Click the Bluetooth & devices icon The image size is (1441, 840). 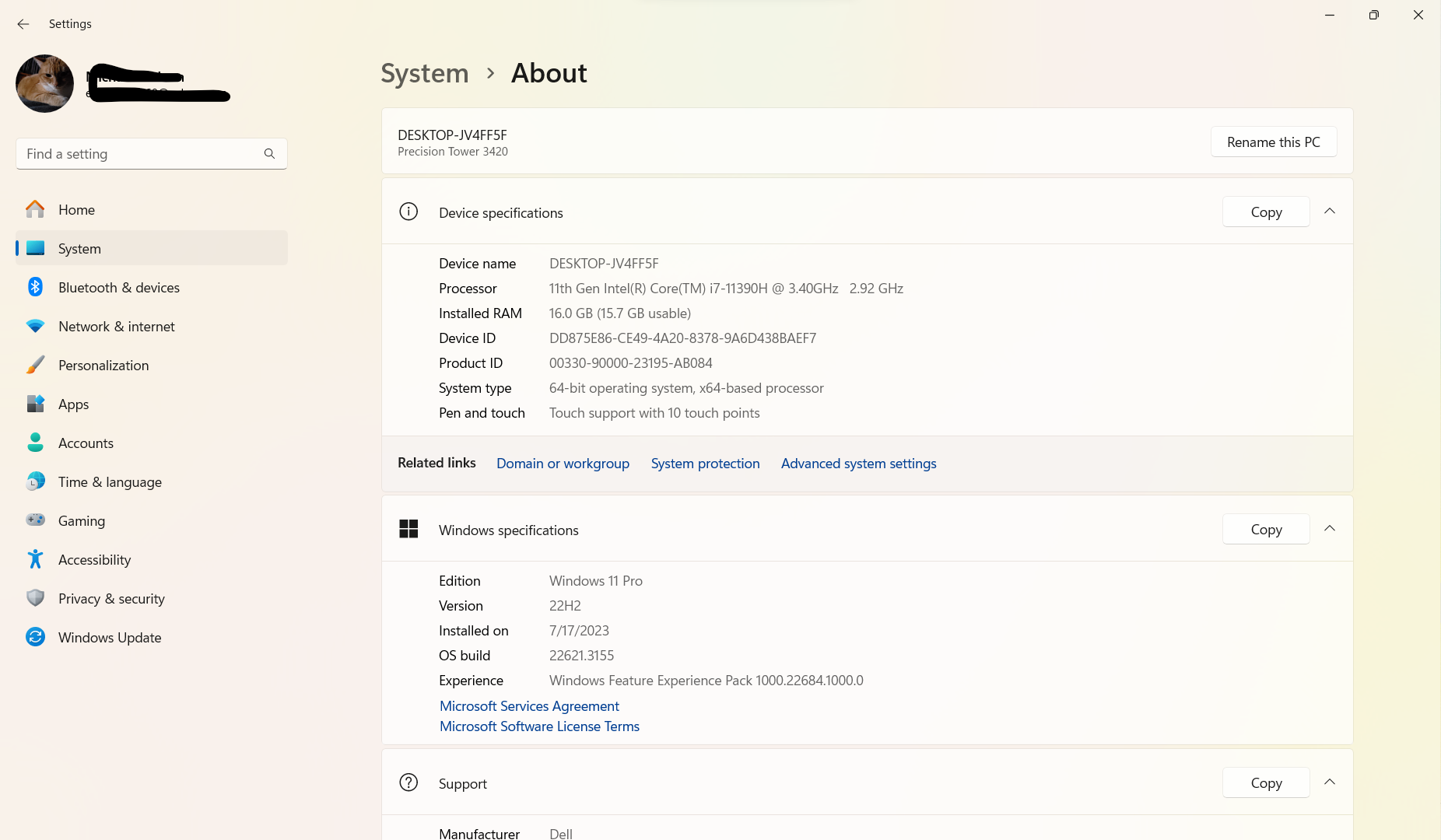(x=35, y=287)
